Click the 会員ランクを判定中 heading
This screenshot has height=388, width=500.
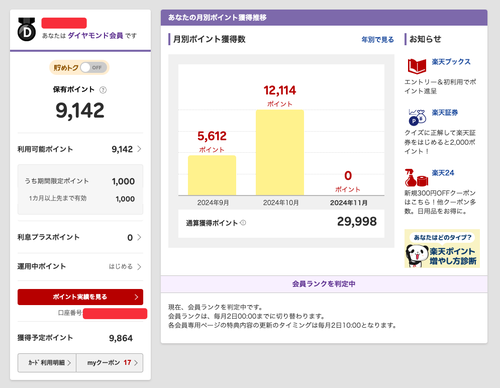(324, 284)
